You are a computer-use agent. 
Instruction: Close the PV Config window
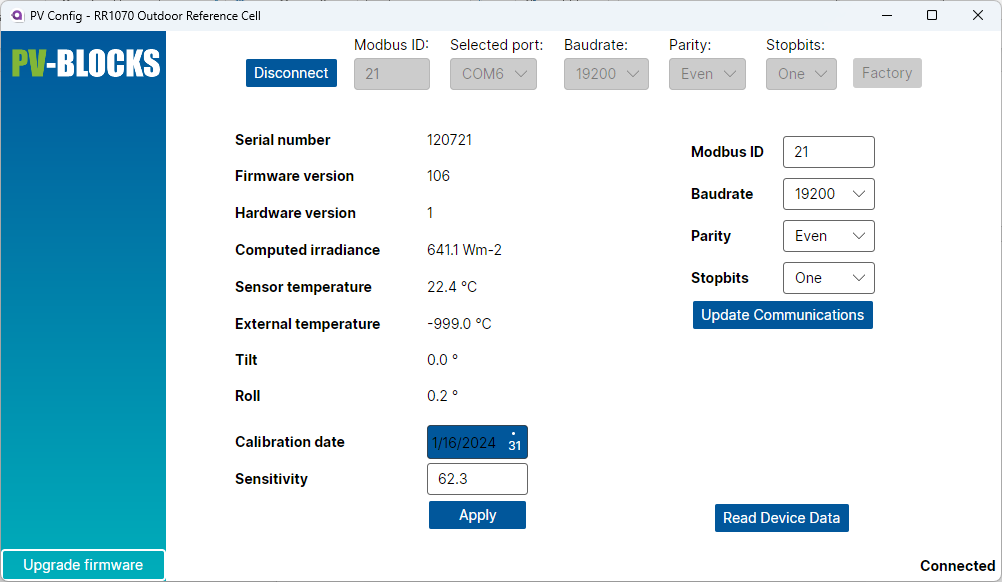[978, 15]
